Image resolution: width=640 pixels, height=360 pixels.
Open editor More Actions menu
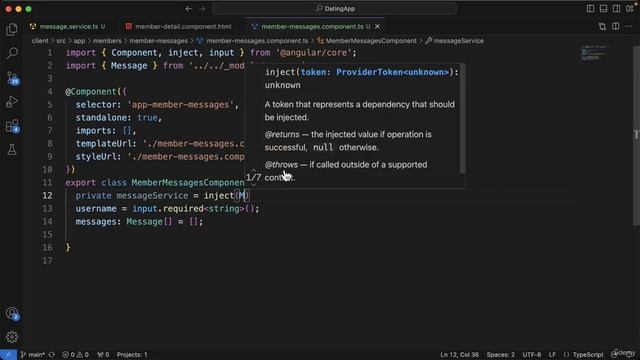(x=629, y=27)
